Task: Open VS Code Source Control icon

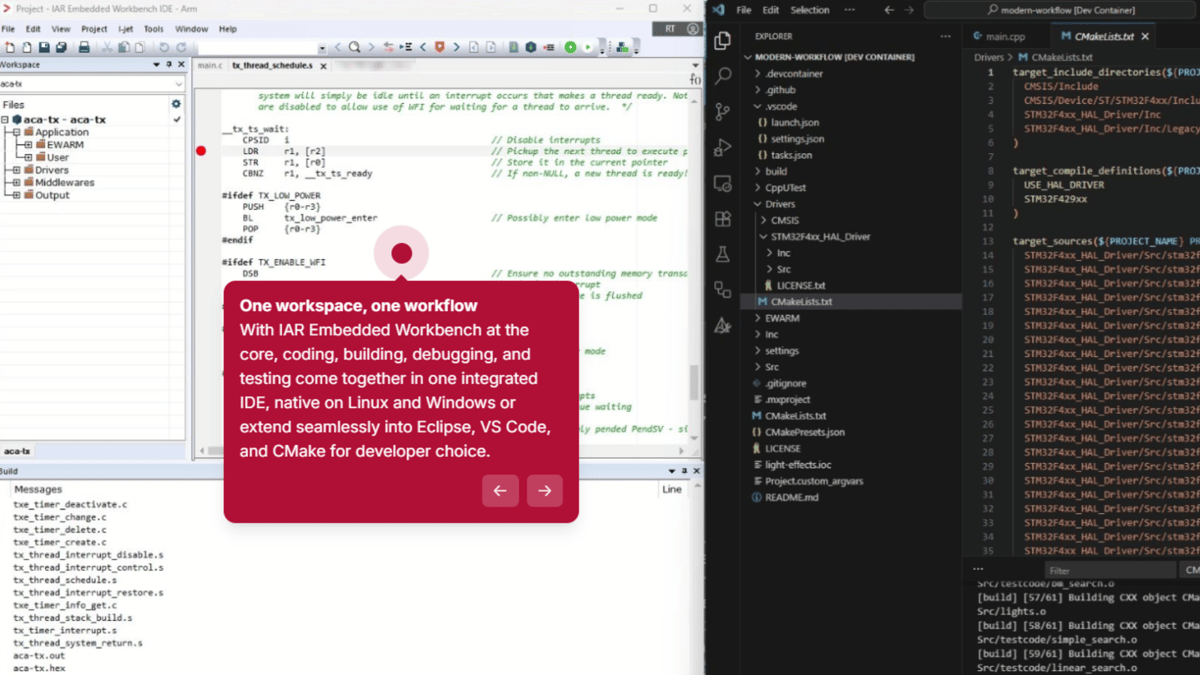Action: point(723,112)
